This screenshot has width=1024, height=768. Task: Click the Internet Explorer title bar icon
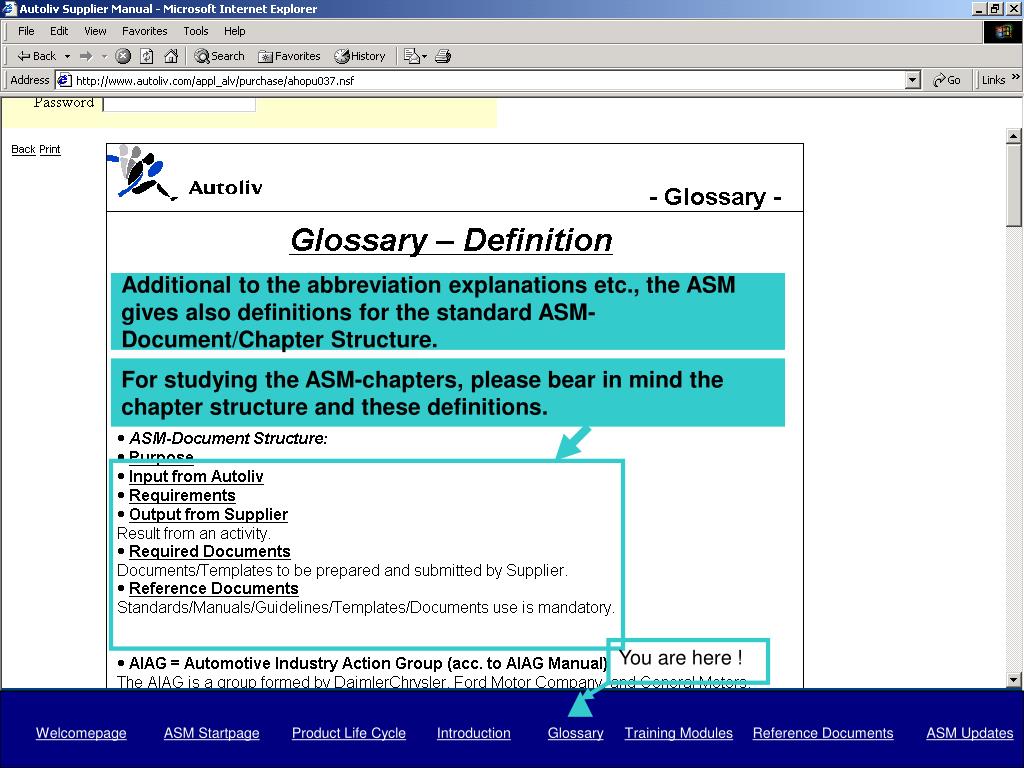(x=9, y=8)
